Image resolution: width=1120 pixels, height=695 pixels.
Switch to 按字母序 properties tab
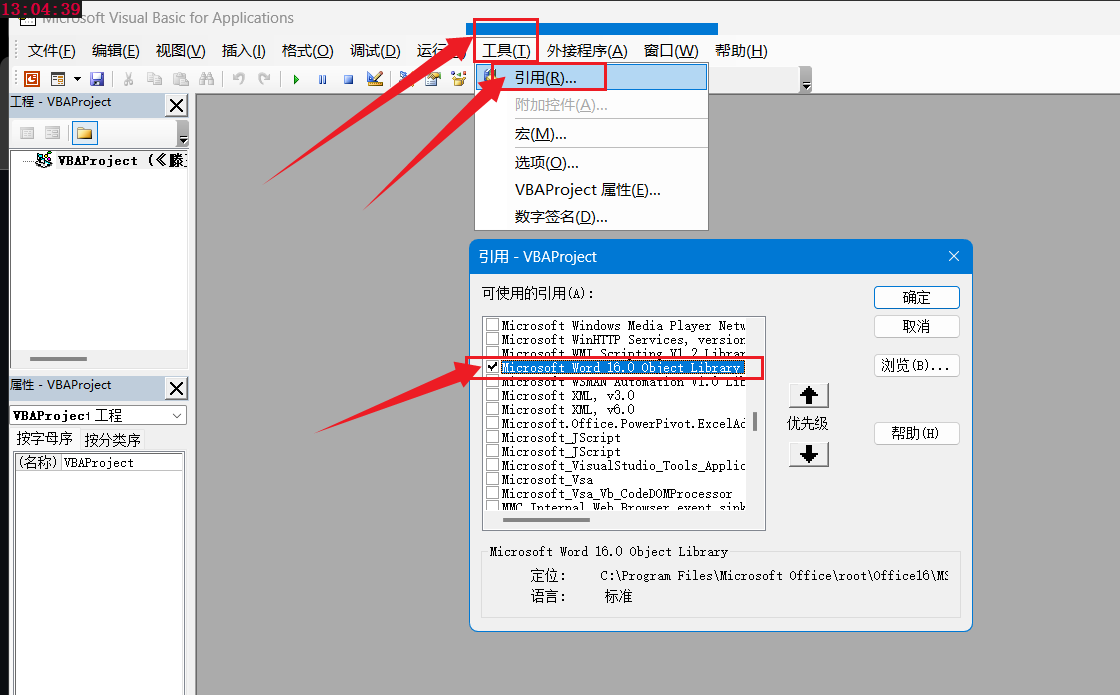(44, 439)
